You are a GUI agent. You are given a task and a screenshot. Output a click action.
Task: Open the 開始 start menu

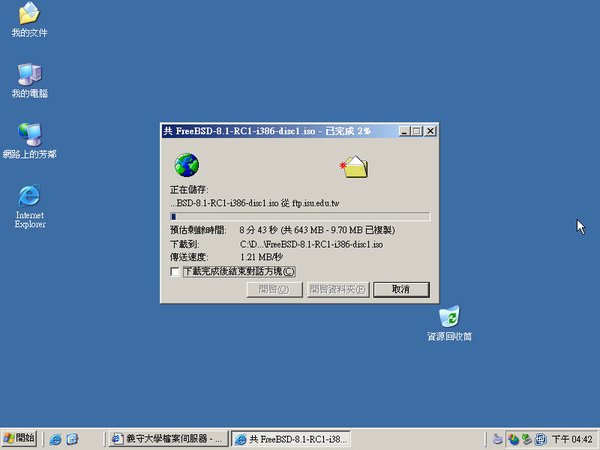click(x=19, y=439)
